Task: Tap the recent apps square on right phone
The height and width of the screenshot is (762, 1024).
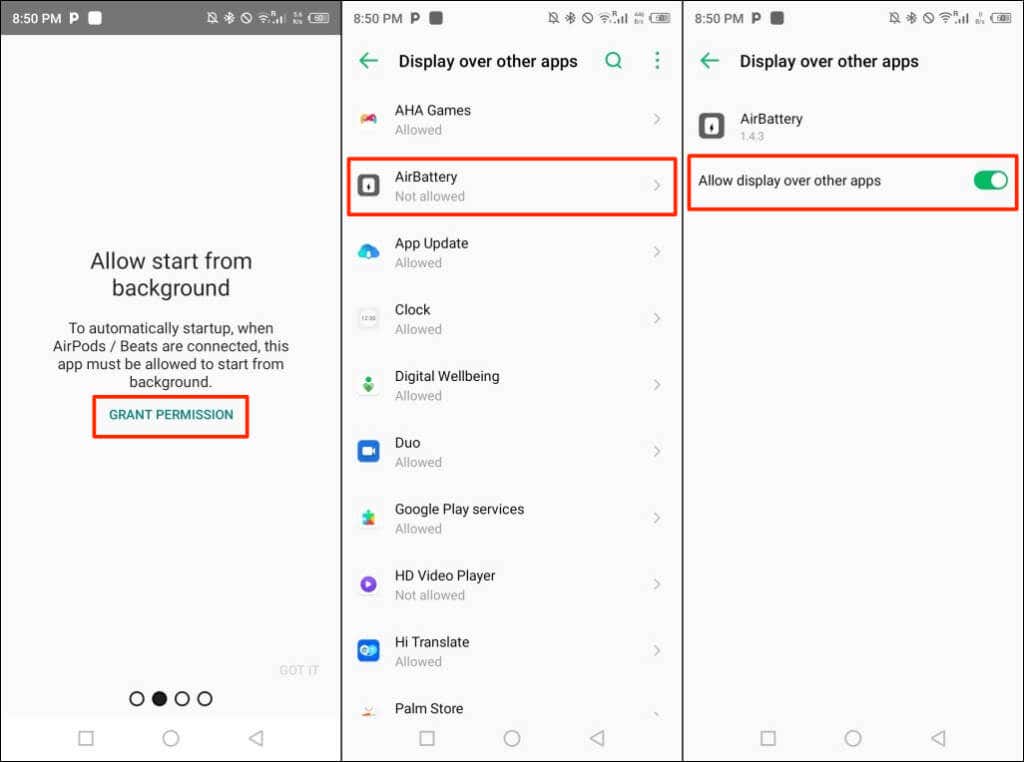Action: (768, 738)
